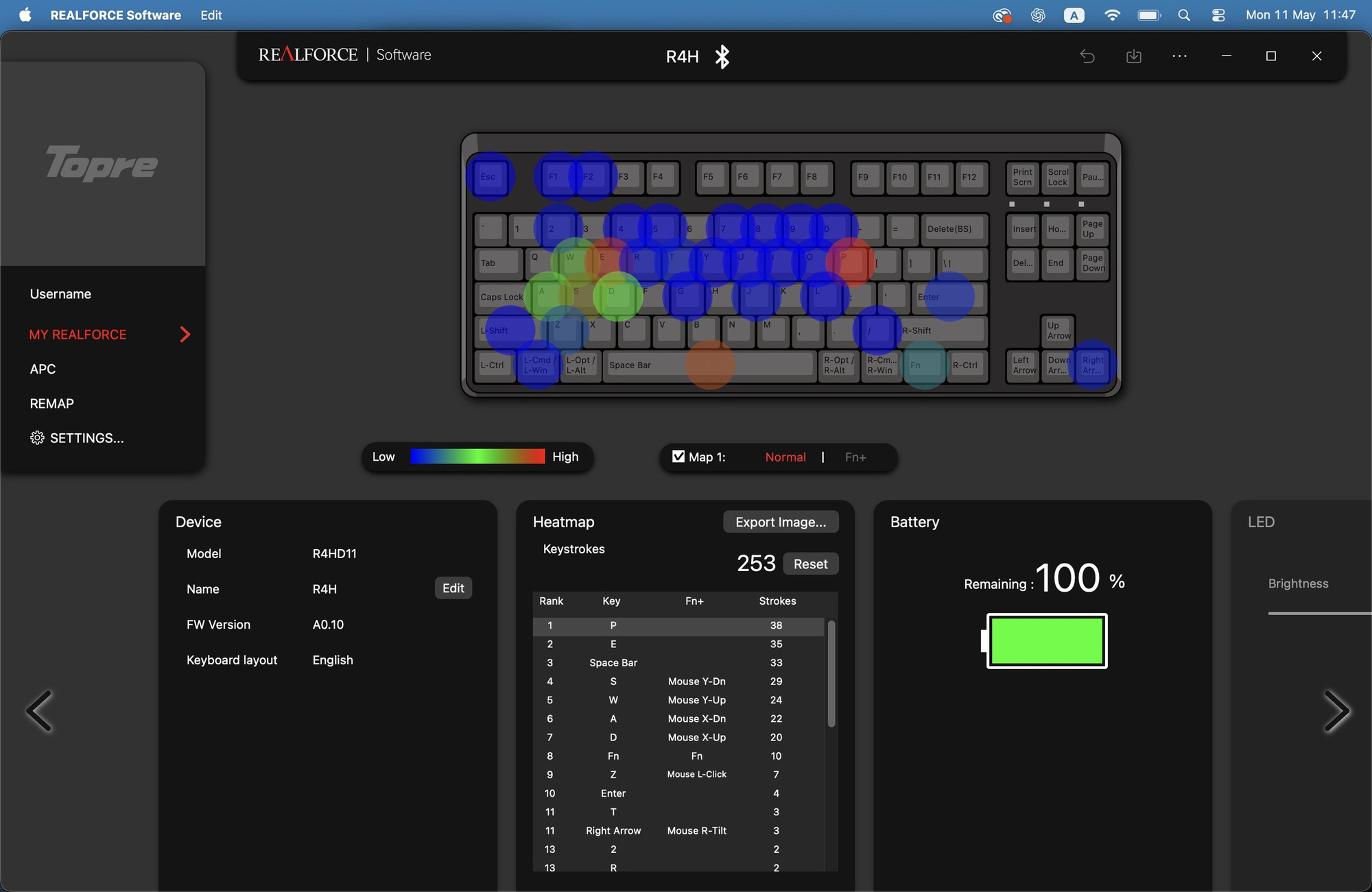Click the Tab key on the keyboard

[x=498, y=263]
